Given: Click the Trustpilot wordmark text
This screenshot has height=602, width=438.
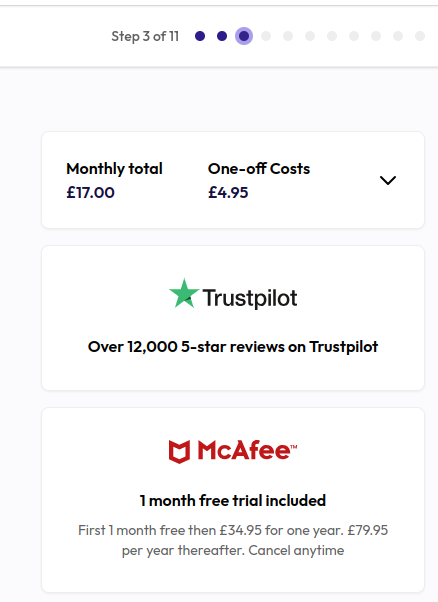Looking at the screenshot, I should click(250, 298).
